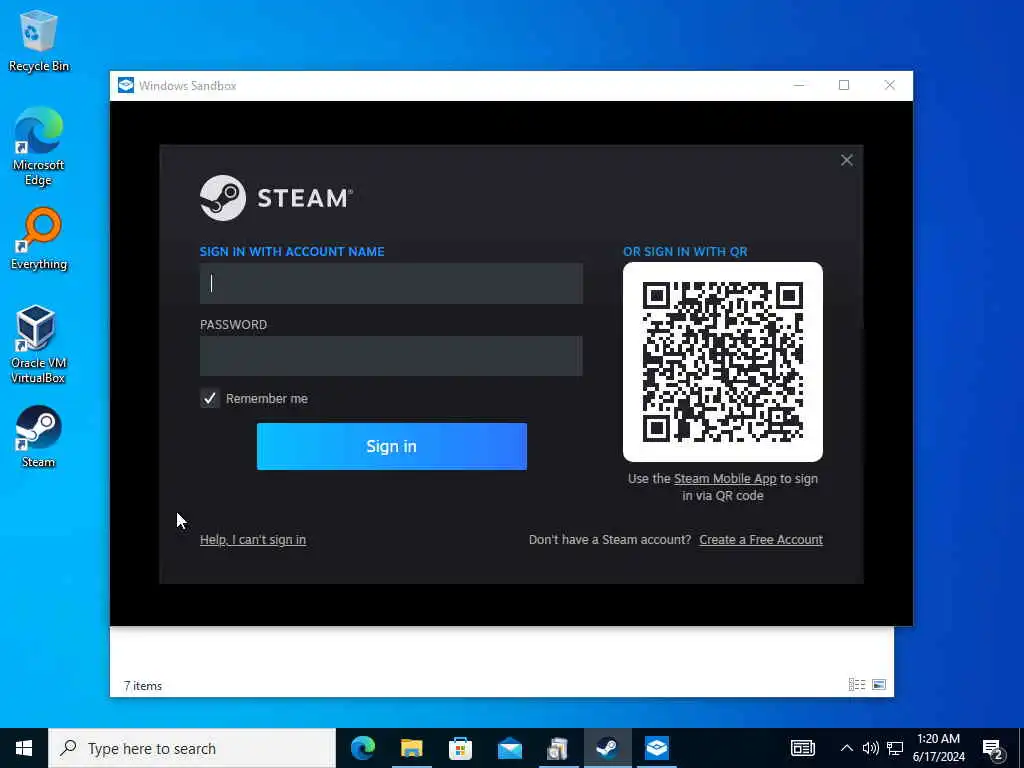Click the Sign in button
Viewport: 1024px width, 768px height.
click(392, 446)
